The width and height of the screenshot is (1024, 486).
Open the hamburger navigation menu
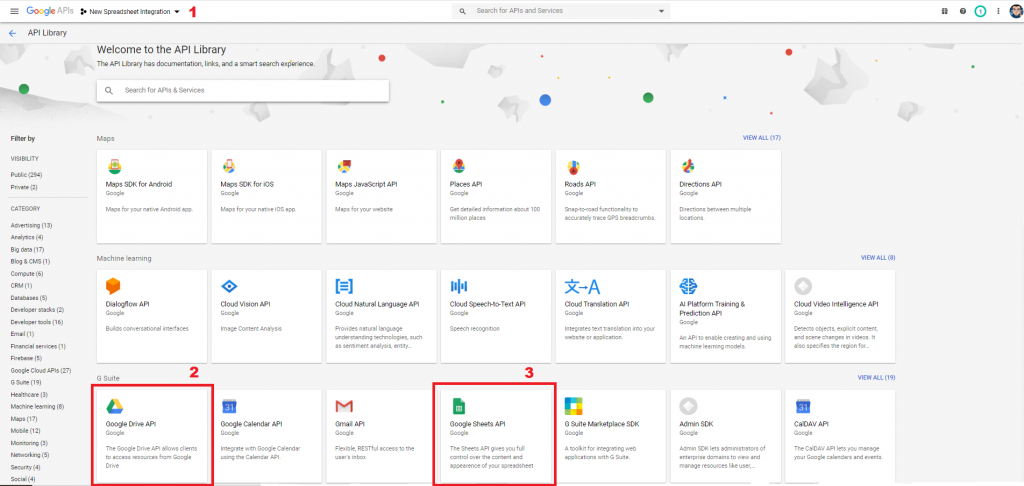pos(14,11)
